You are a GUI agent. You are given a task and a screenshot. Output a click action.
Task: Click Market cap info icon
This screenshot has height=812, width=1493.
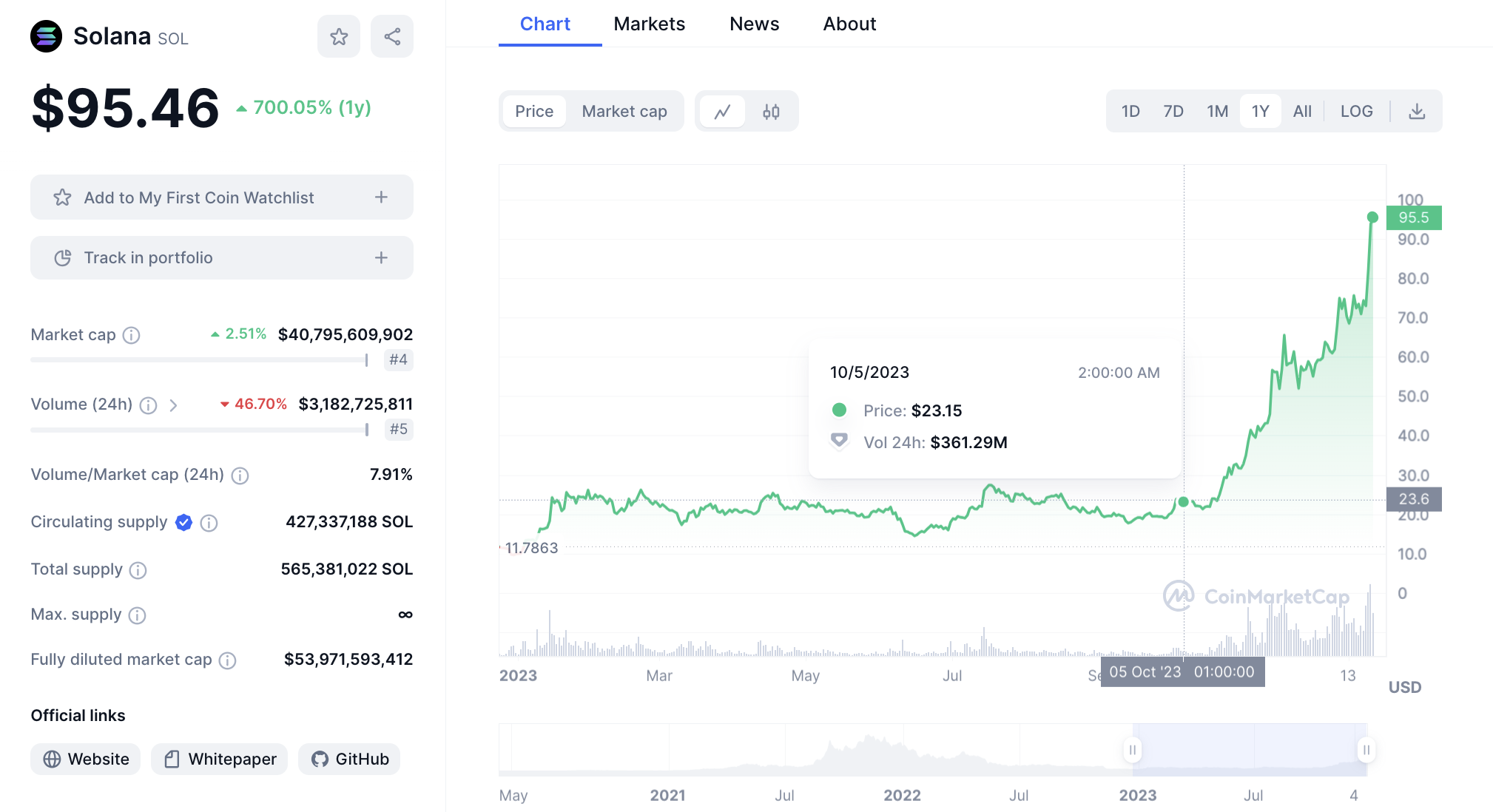tap(132, 336)
